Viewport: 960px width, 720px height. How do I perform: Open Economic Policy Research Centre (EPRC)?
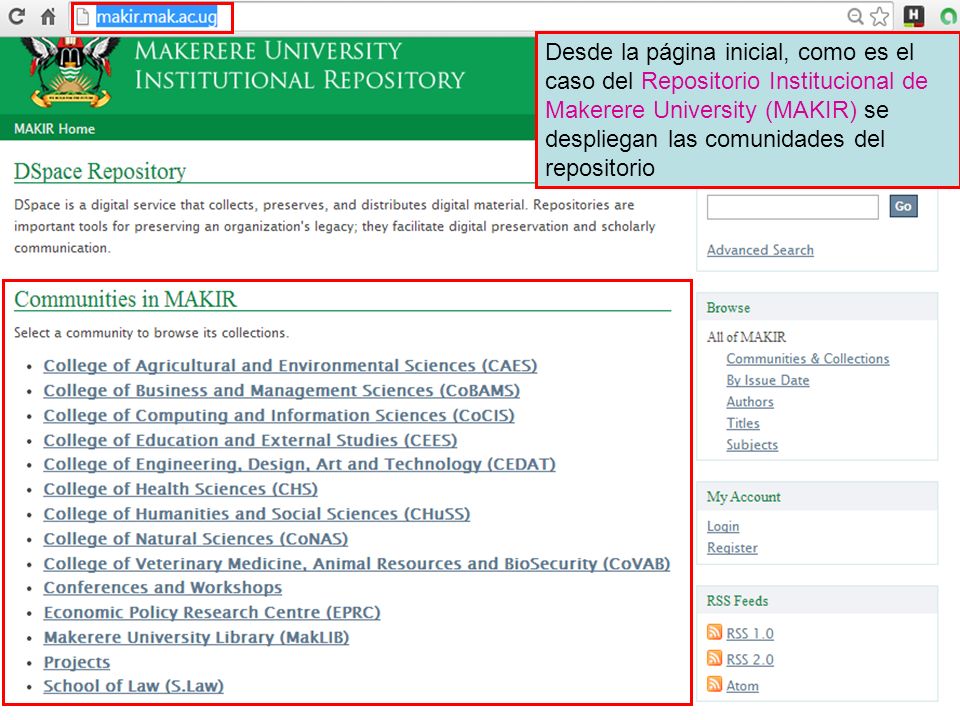point(212,612)
